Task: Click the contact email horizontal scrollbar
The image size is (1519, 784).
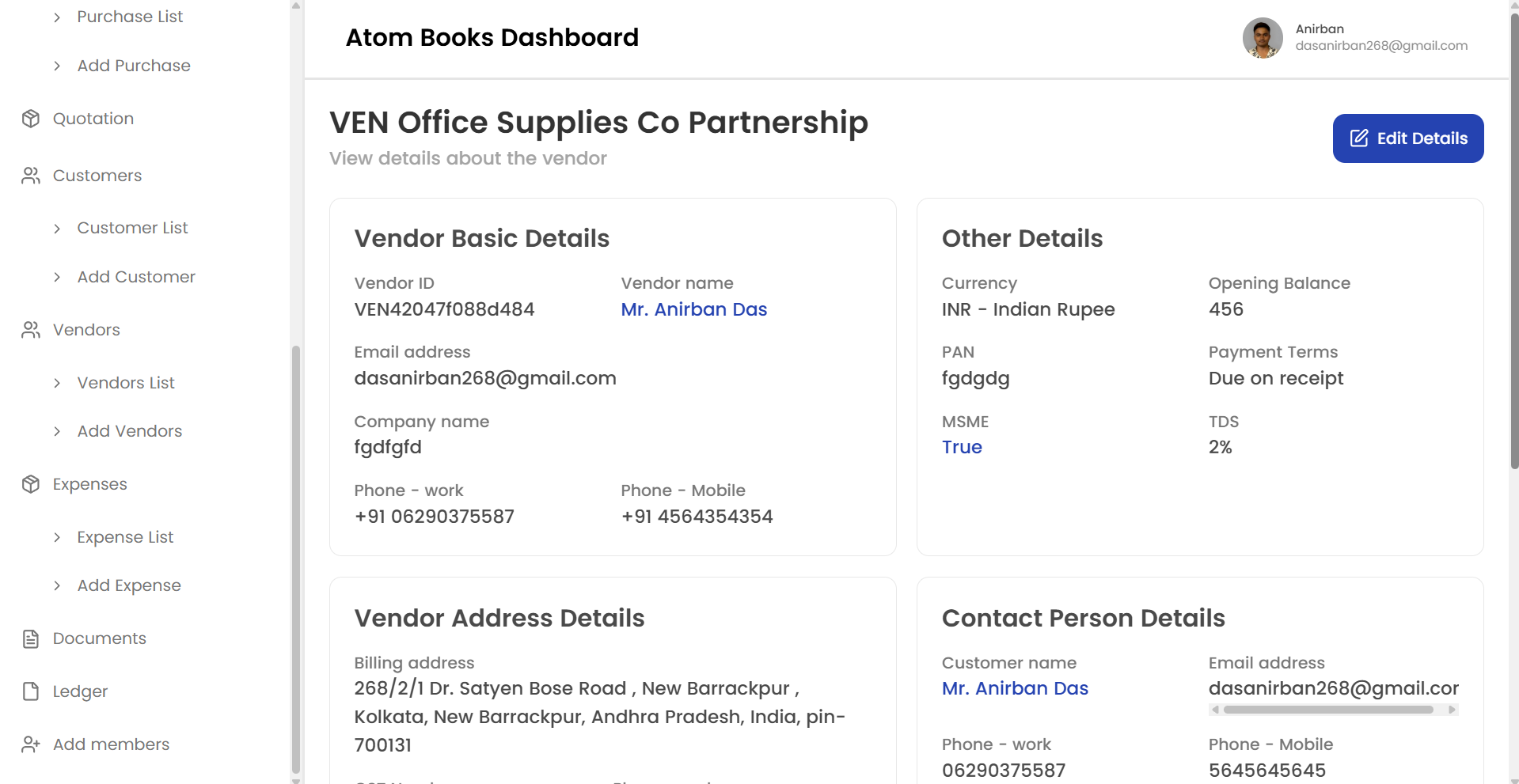Action: [x=1328, y=710]
